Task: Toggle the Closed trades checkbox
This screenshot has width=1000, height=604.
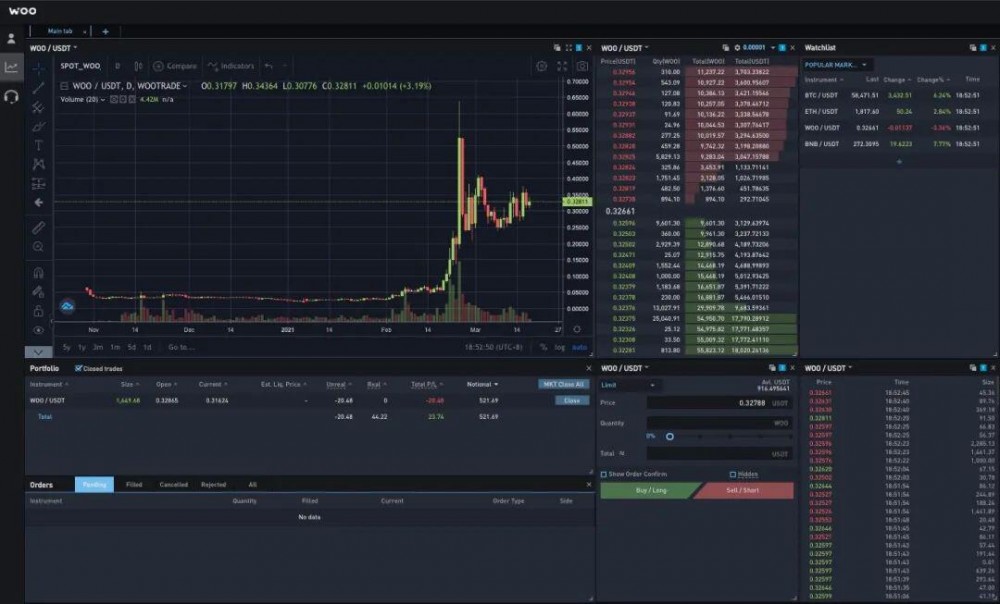Action: point(78,369)
